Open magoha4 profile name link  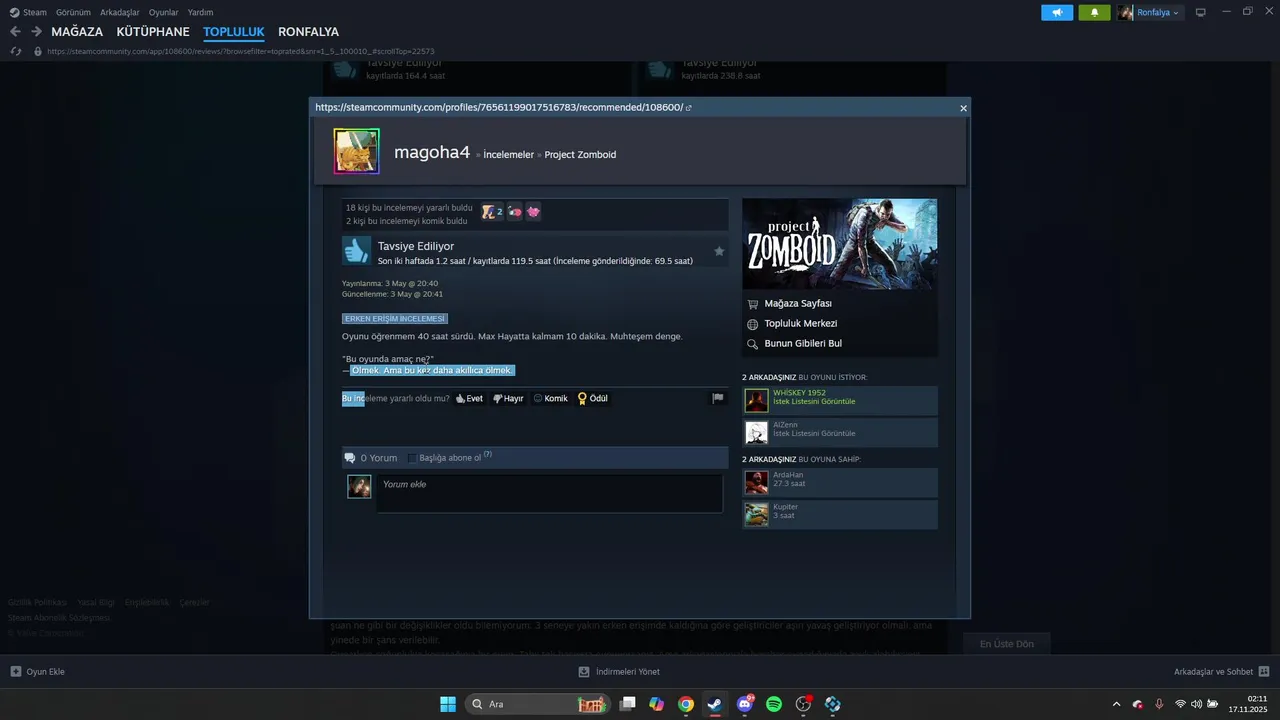(432, 152)
